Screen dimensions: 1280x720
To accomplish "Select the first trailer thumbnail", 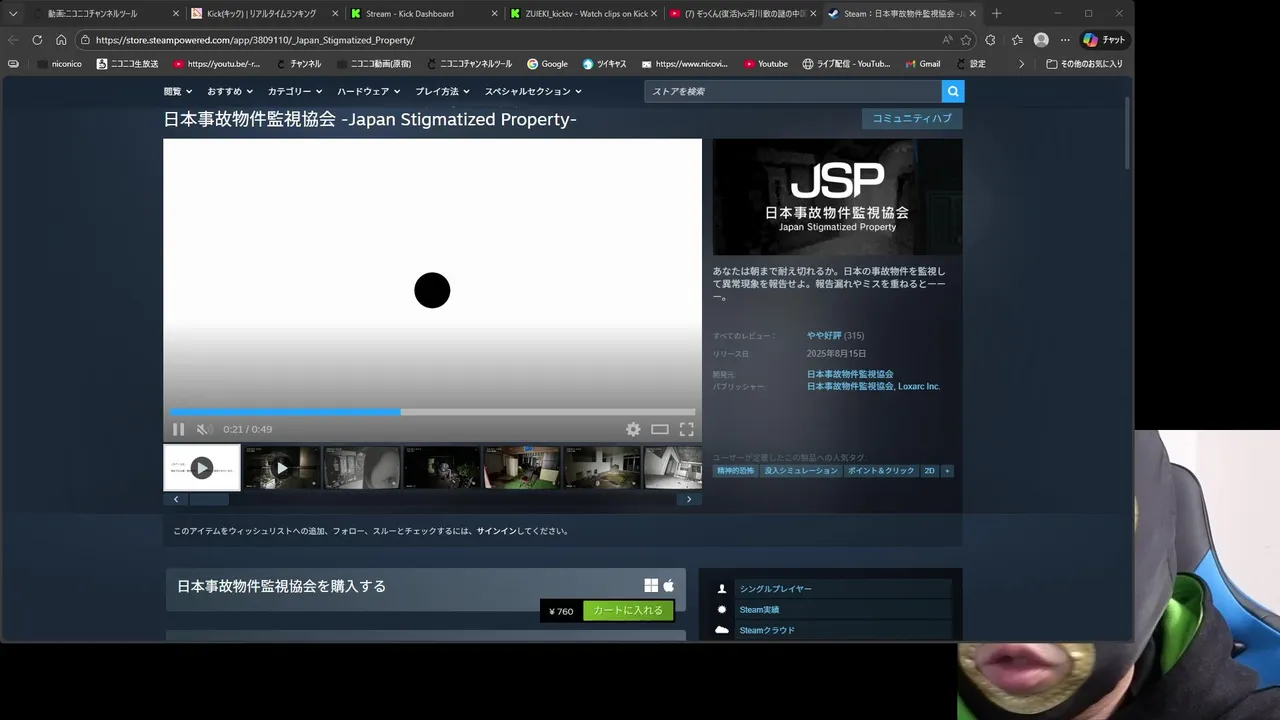I will (202, 467).
